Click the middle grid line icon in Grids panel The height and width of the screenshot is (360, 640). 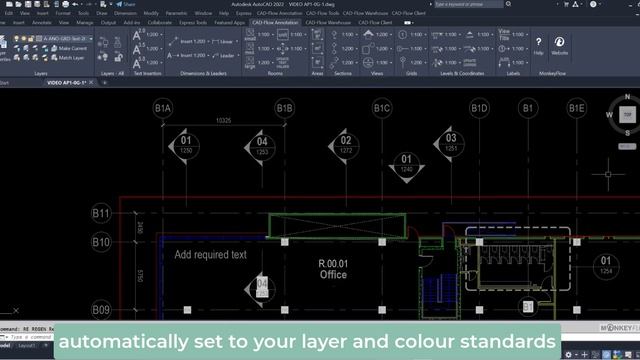(402, 49)
